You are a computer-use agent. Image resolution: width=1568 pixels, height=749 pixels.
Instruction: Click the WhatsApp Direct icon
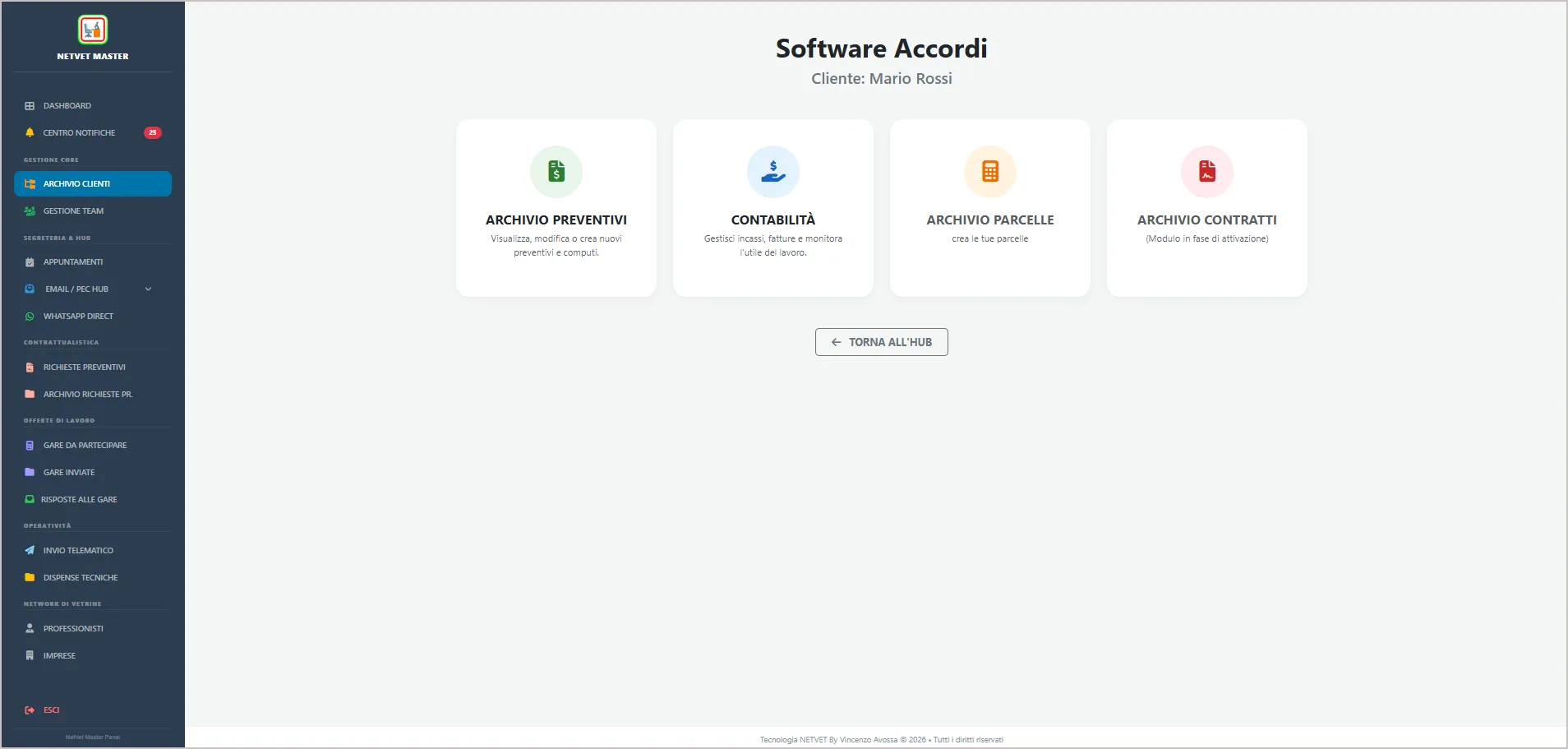[30, 317]
